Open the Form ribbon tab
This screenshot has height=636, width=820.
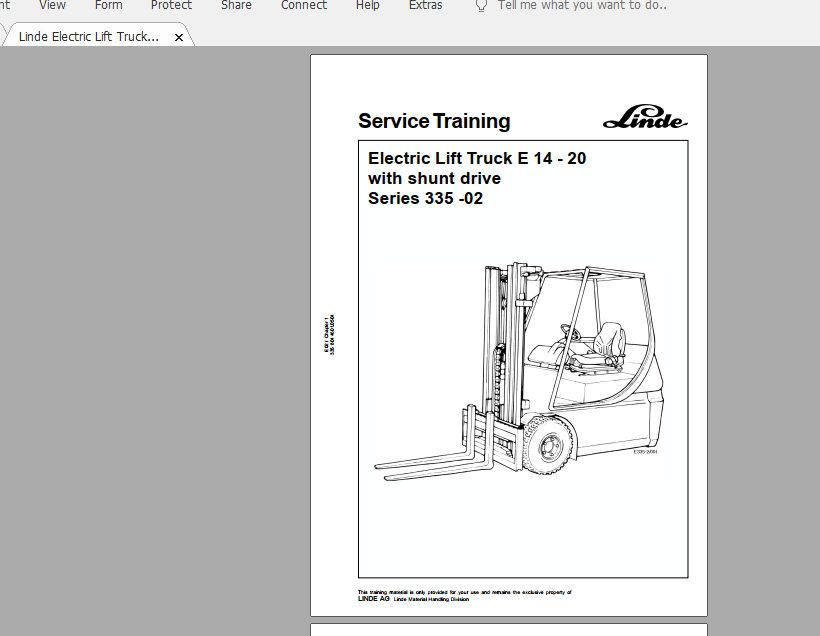(108, 5)
